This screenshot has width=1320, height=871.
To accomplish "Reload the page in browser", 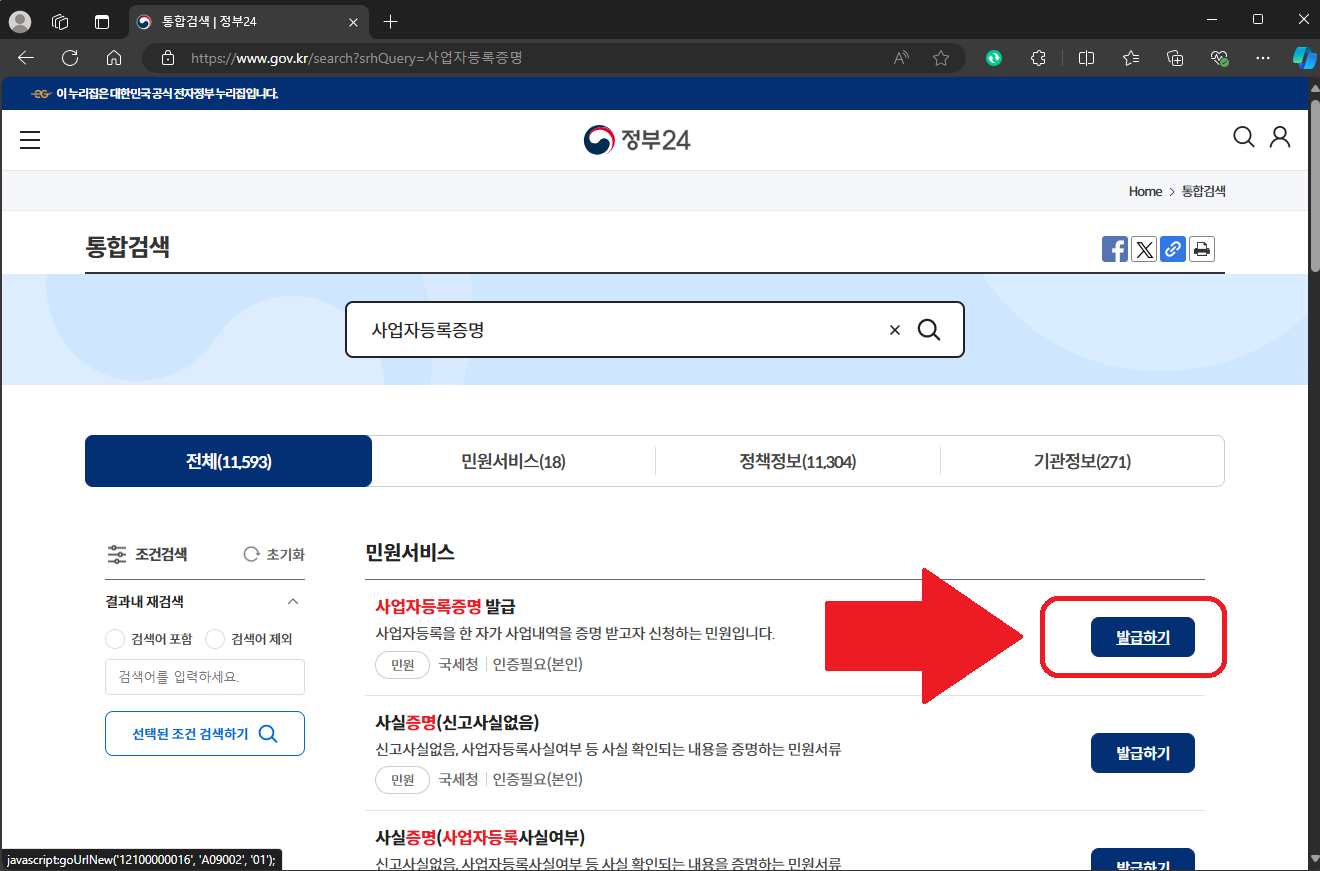I will point(70,58).
